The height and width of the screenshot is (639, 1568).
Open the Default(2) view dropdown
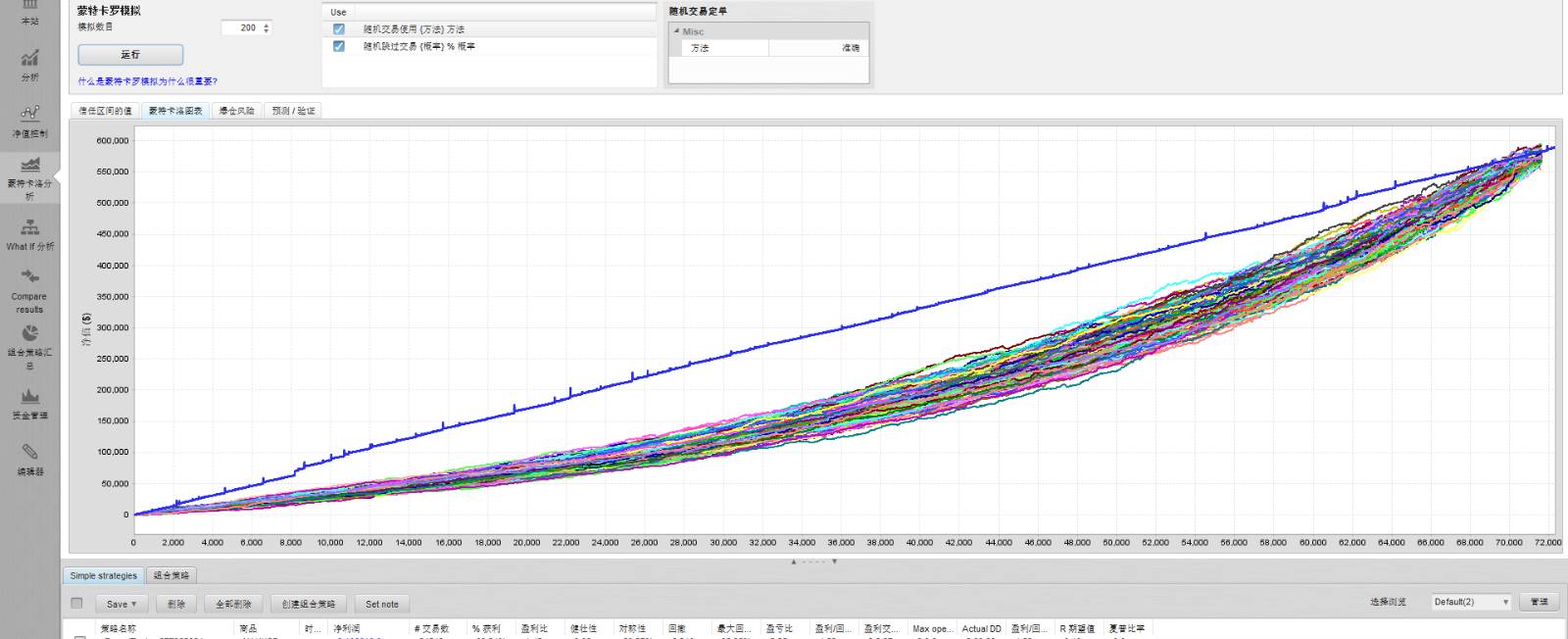(x=1471, y=602)
